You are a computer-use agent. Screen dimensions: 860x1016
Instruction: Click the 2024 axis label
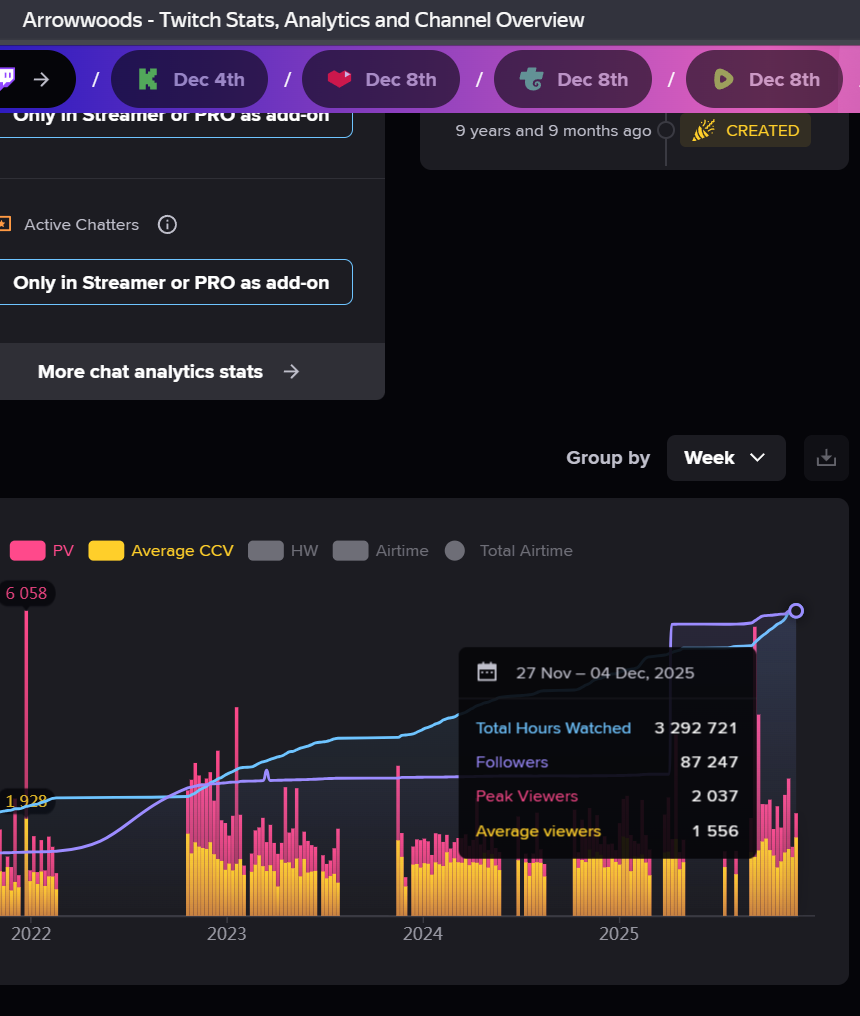(423, 934)
